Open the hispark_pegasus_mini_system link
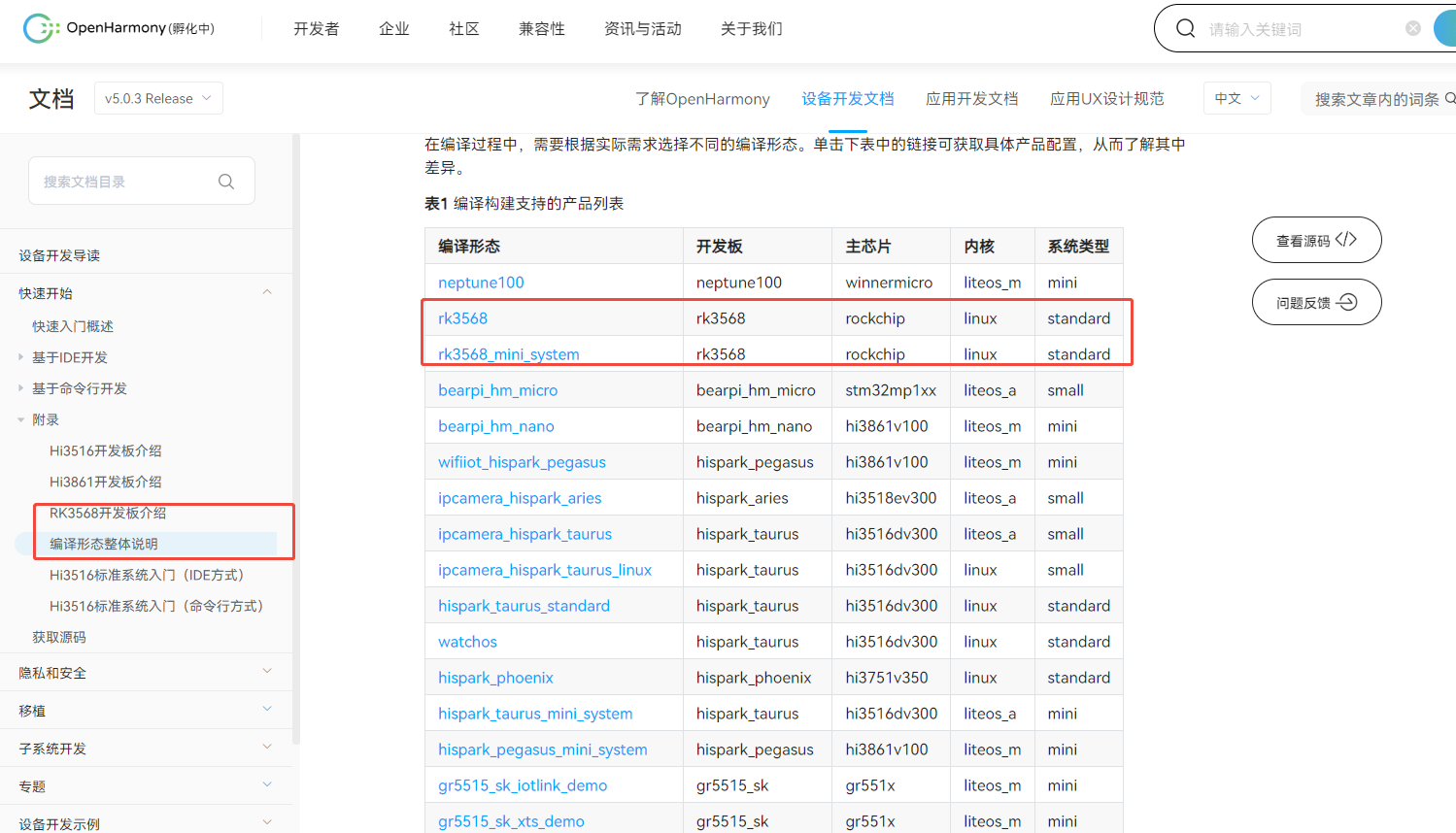Image resolution: width=1456 pixels, height=833 pixels. (x=542, y=750)
